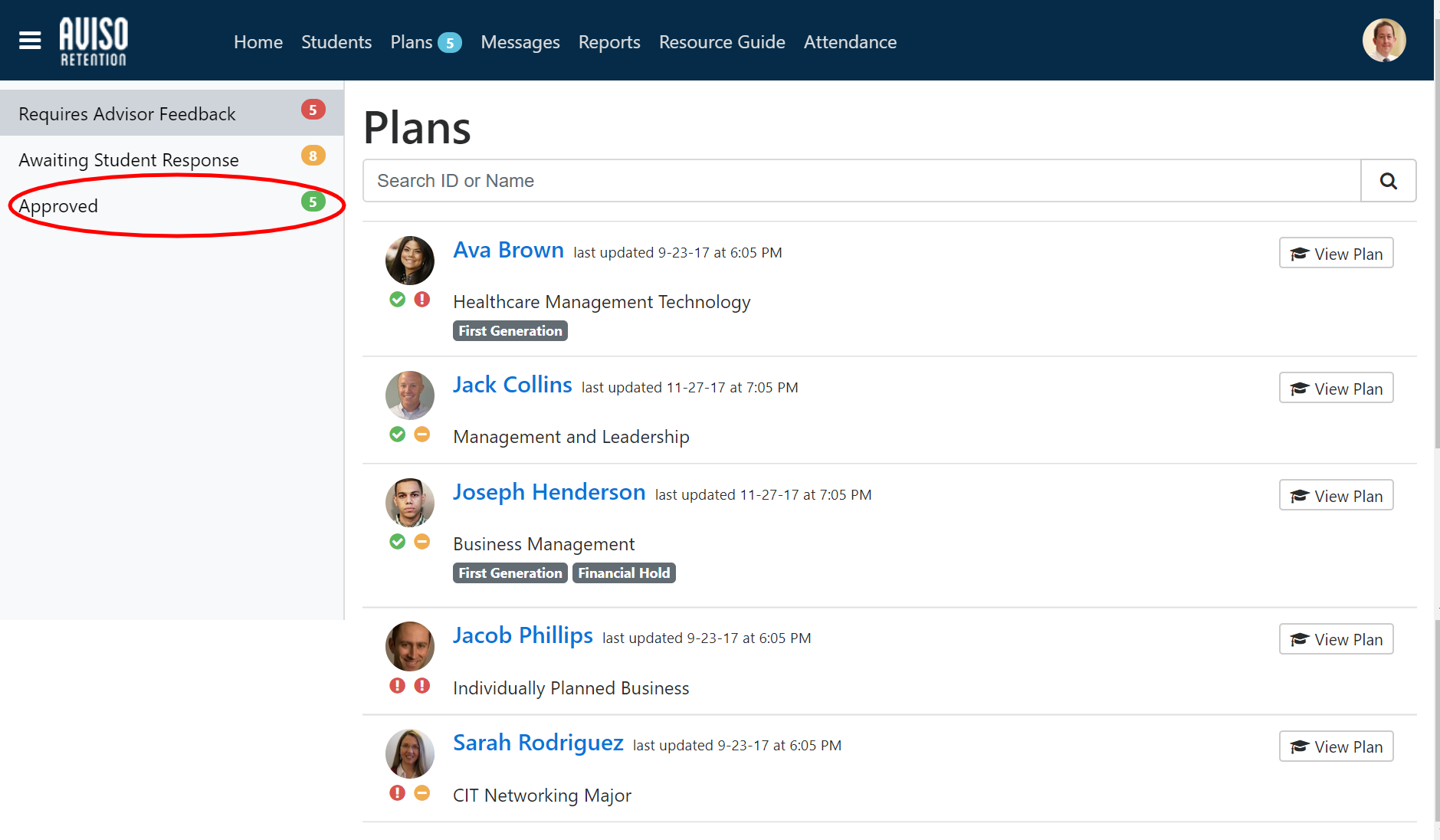
Task: Go to the Students page
Action: pyautogui.click(x=336, y=42)
